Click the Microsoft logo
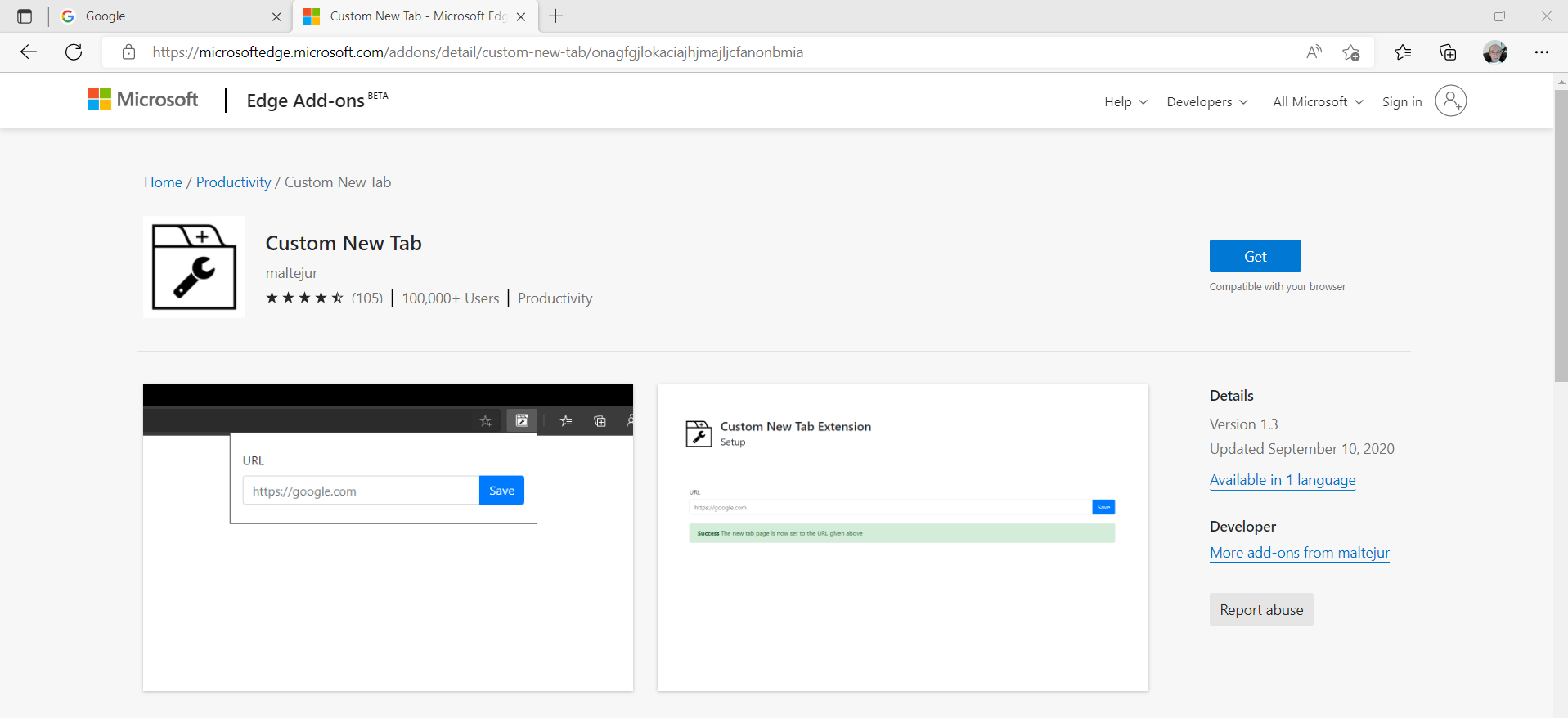 click(x=143, y=100)
